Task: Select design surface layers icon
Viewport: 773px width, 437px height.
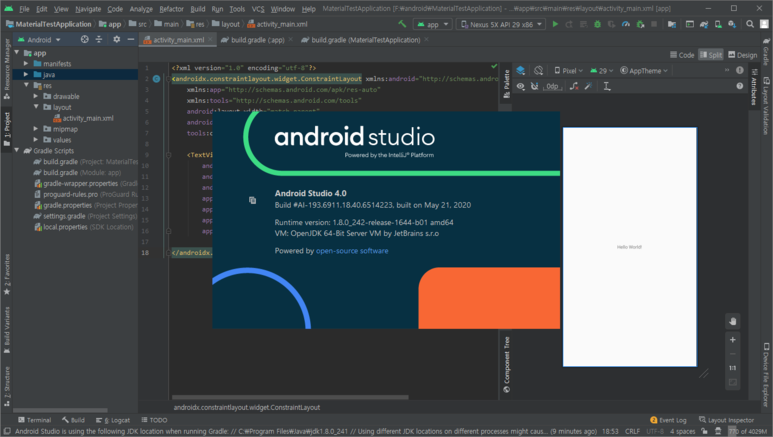Action: (x=520, y=71)
